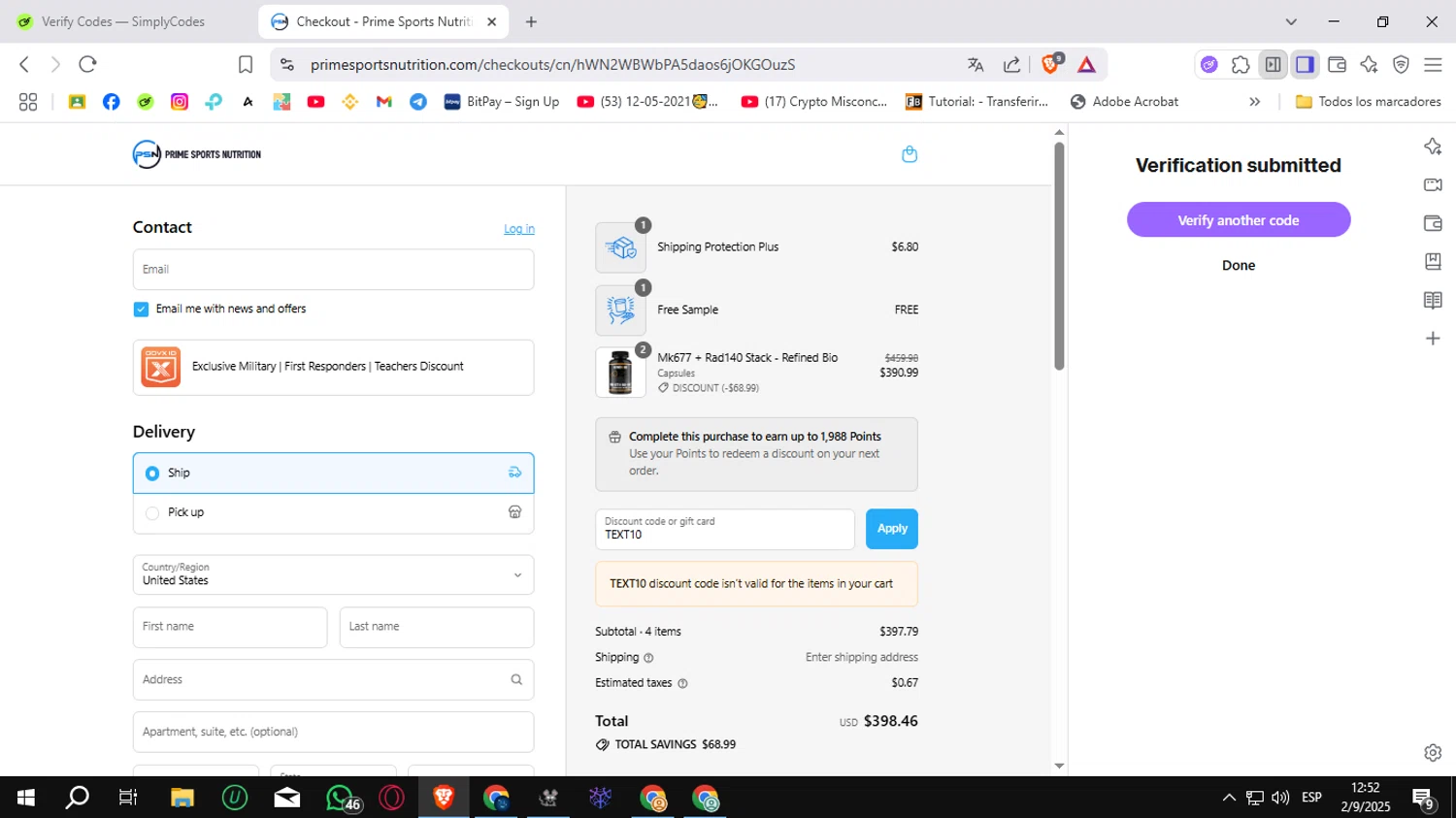Click the First name field
This screenshot has height=818, width=1456.
click(230, 627)
